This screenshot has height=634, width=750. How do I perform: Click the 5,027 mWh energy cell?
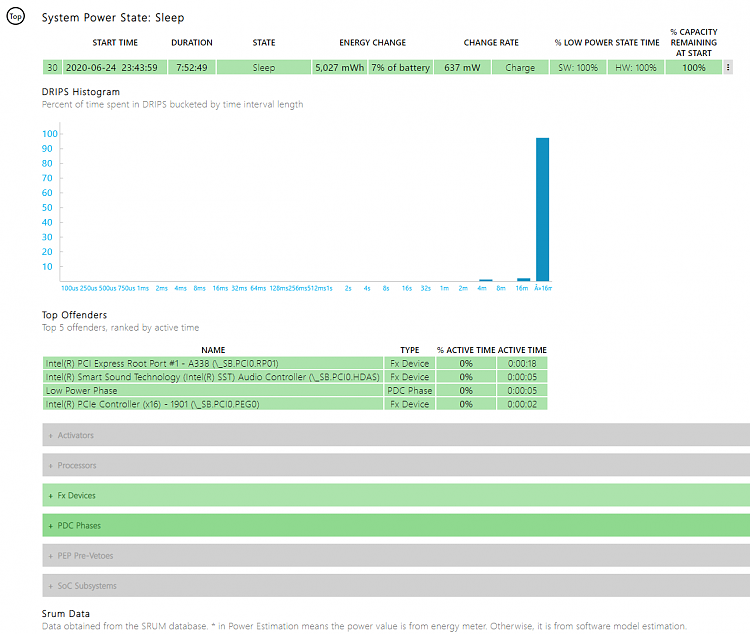[340, 67]
